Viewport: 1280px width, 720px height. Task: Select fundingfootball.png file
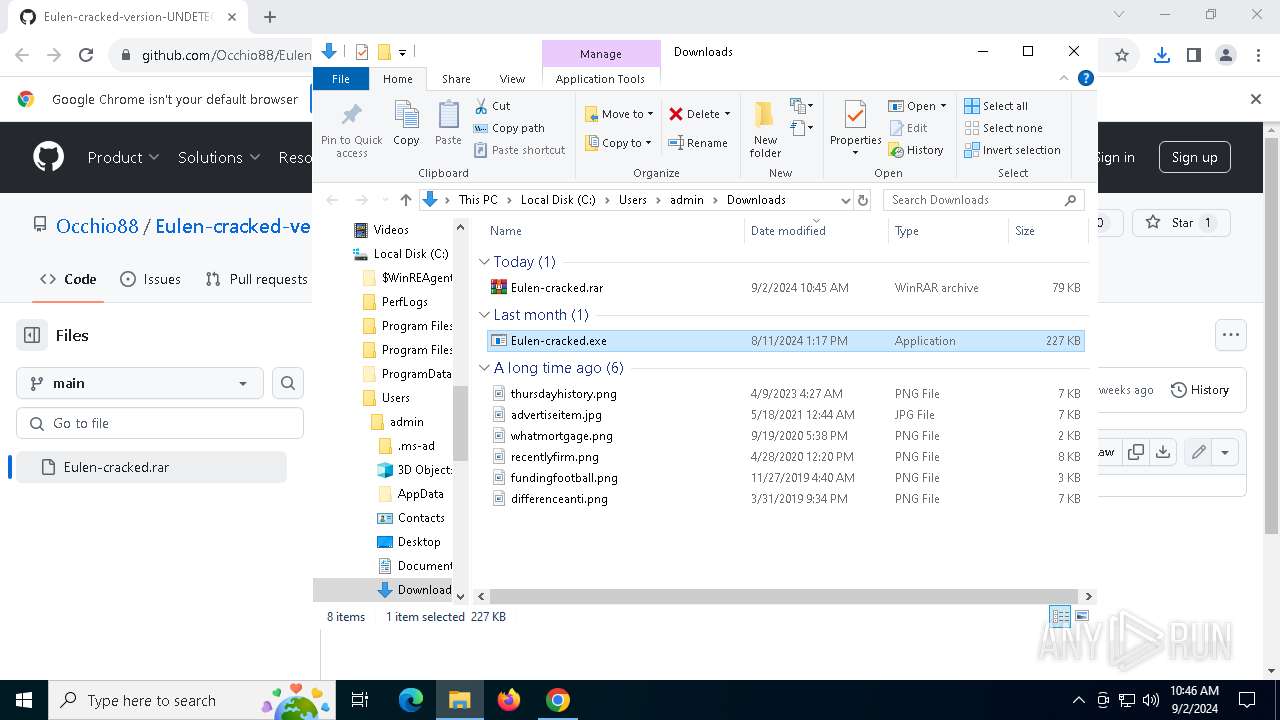[785, 478]
